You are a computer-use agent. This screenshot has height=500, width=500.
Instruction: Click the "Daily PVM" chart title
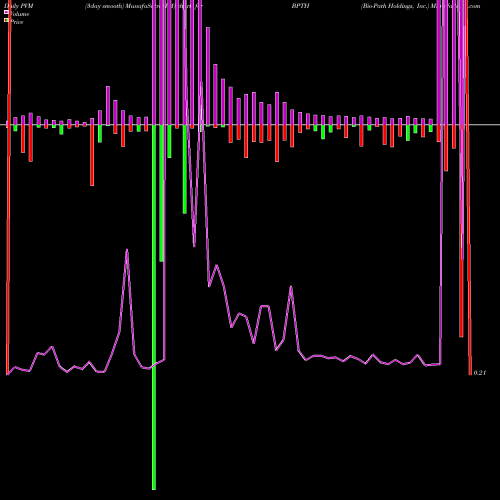tap(19, 6)
